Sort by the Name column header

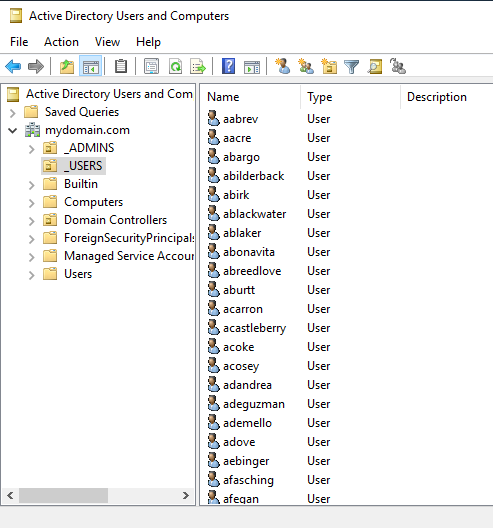(x=250, y=97)
